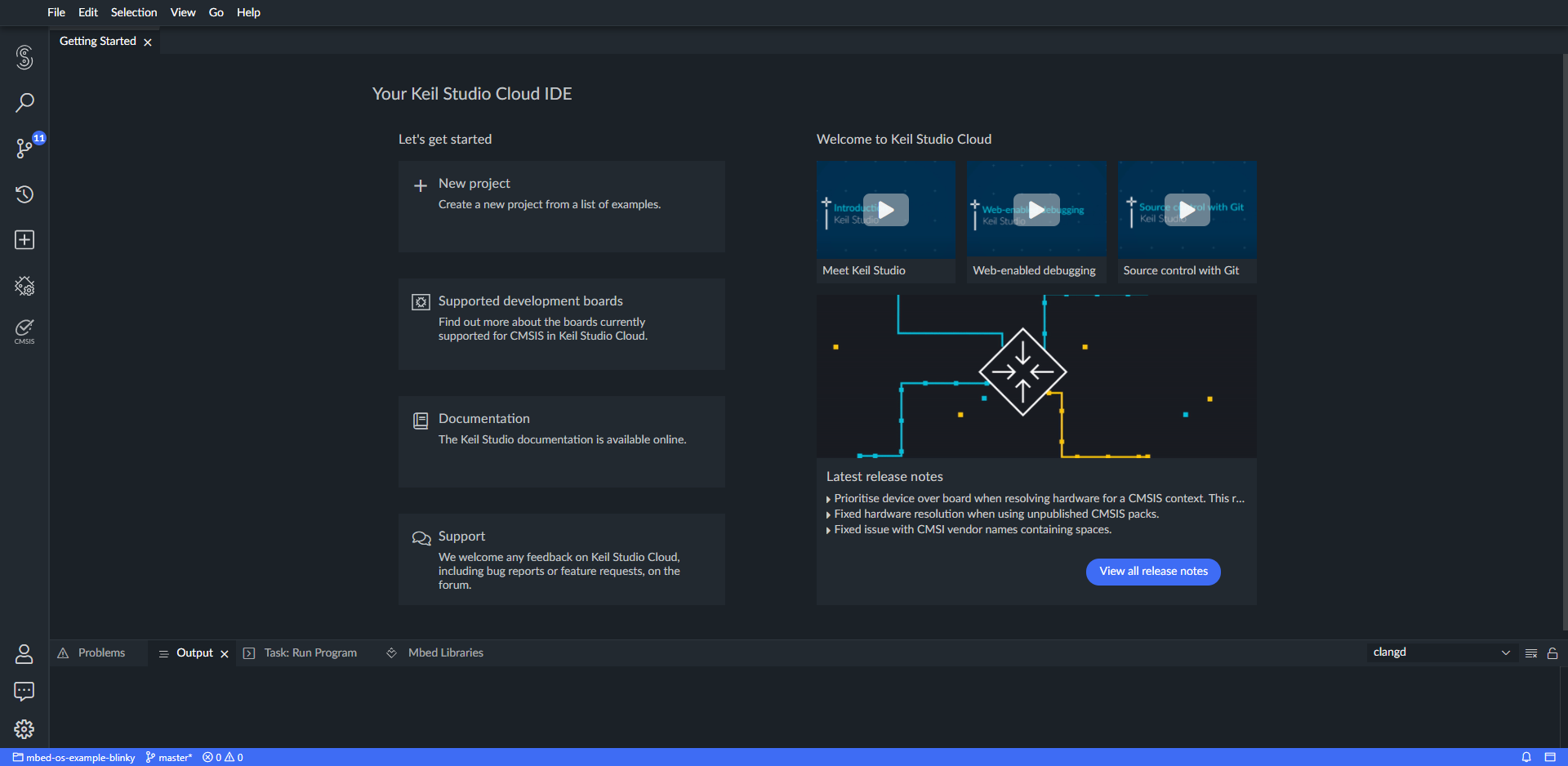Click the Accounts person icon
Screen dimensions: 1568x766
coord(24,654)
